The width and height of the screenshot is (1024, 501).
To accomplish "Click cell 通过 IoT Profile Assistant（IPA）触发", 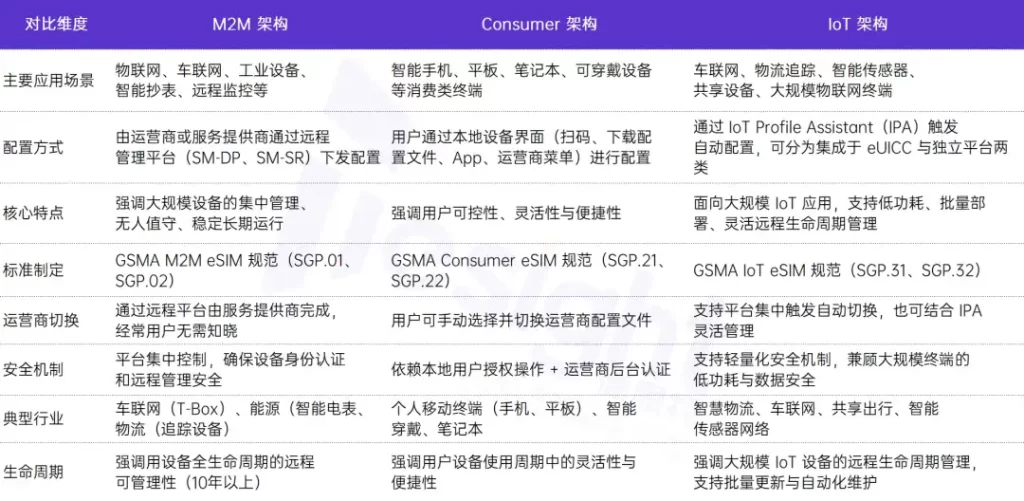I will 853,148.
